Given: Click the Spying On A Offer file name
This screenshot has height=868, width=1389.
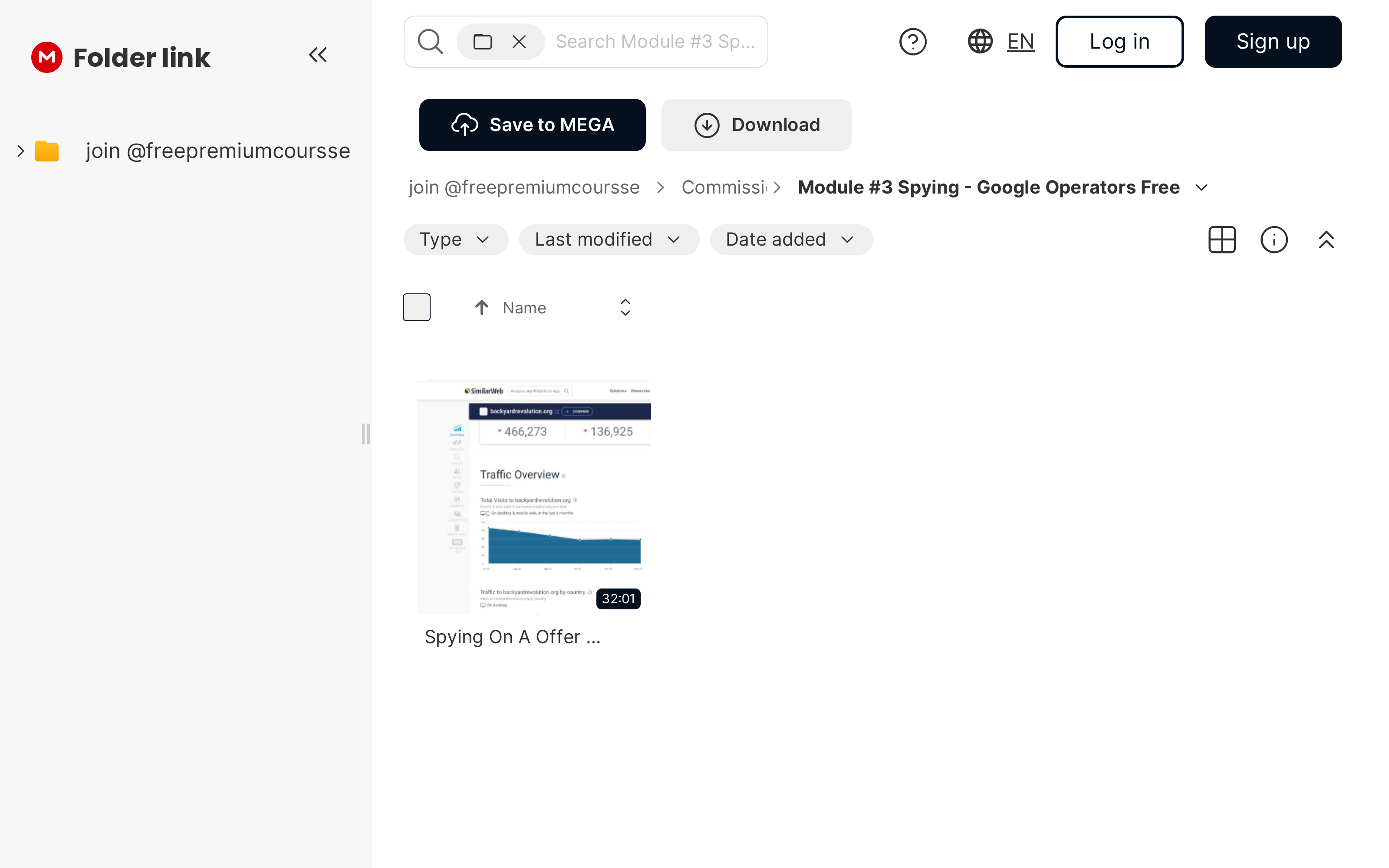Looking at the screenshot, I should [x=512, y=637].
